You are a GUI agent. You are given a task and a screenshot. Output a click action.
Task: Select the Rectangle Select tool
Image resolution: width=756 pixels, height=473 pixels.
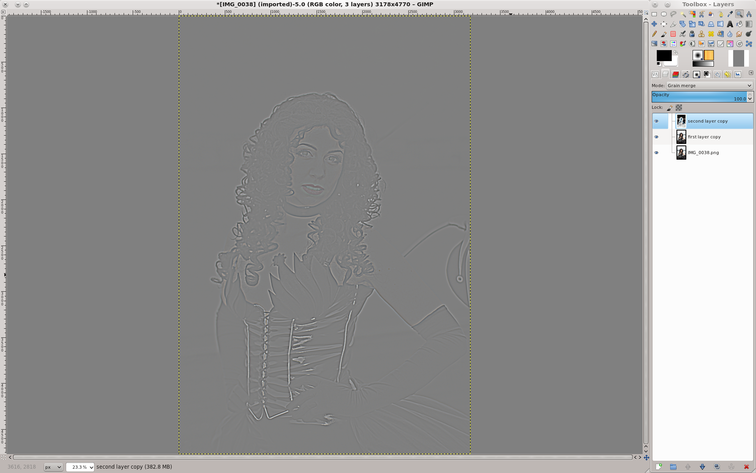(x=654, y=14)
